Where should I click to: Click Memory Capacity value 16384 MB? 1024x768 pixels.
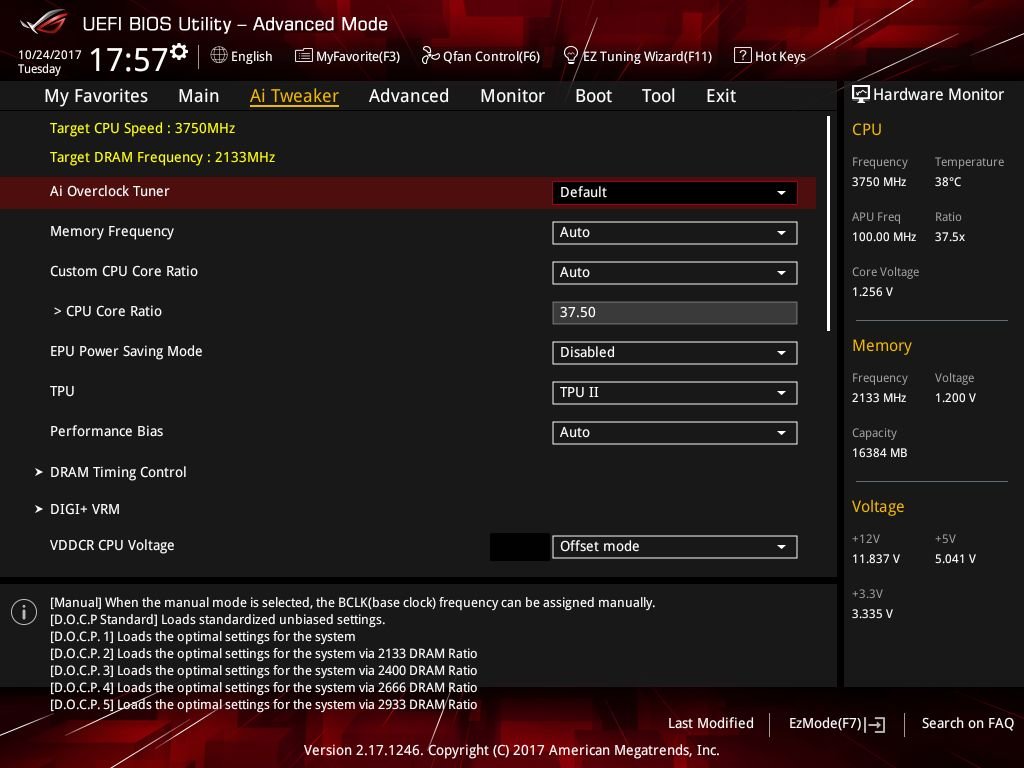click(880, 453)
